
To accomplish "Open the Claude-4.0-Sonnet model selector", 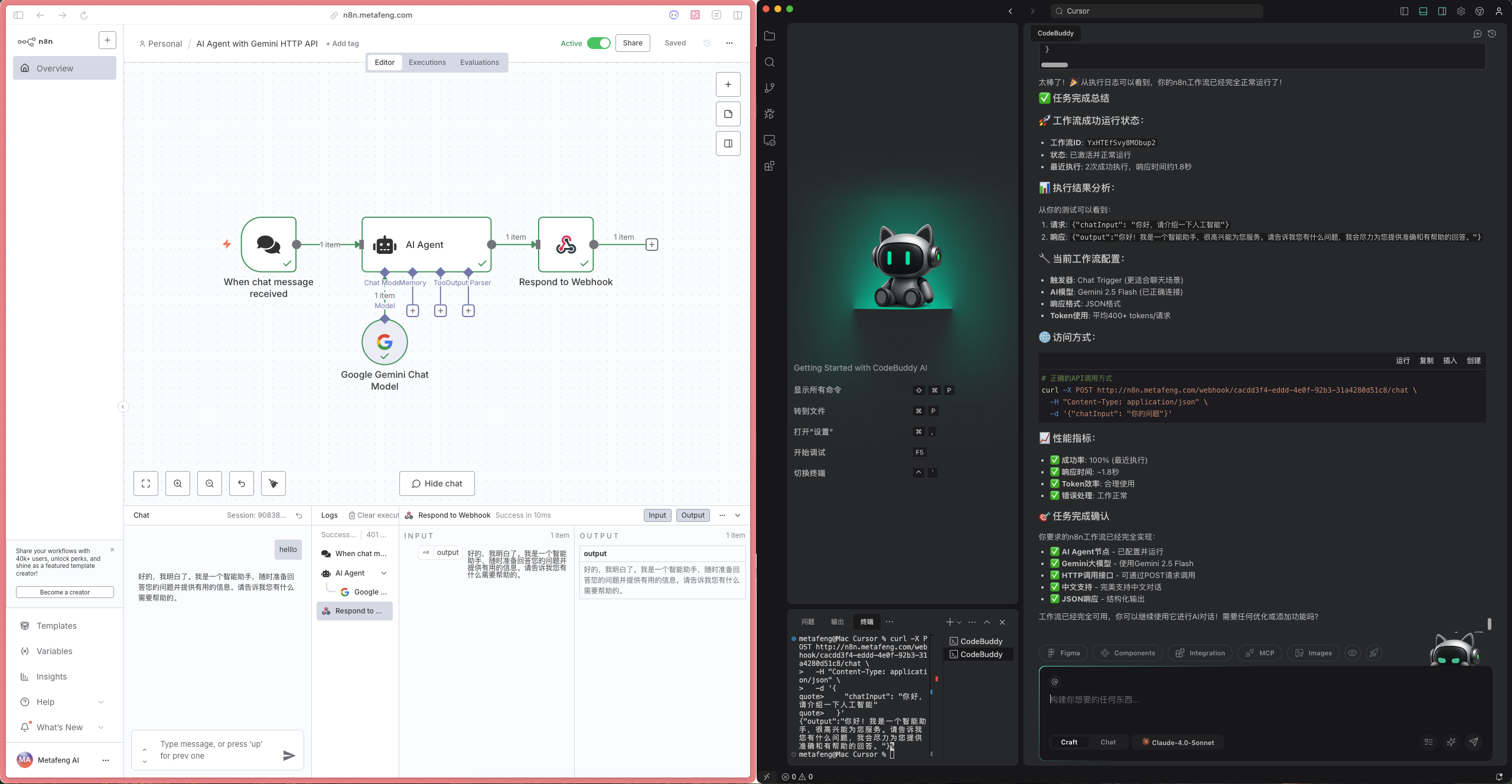I will coord(1178,742).
